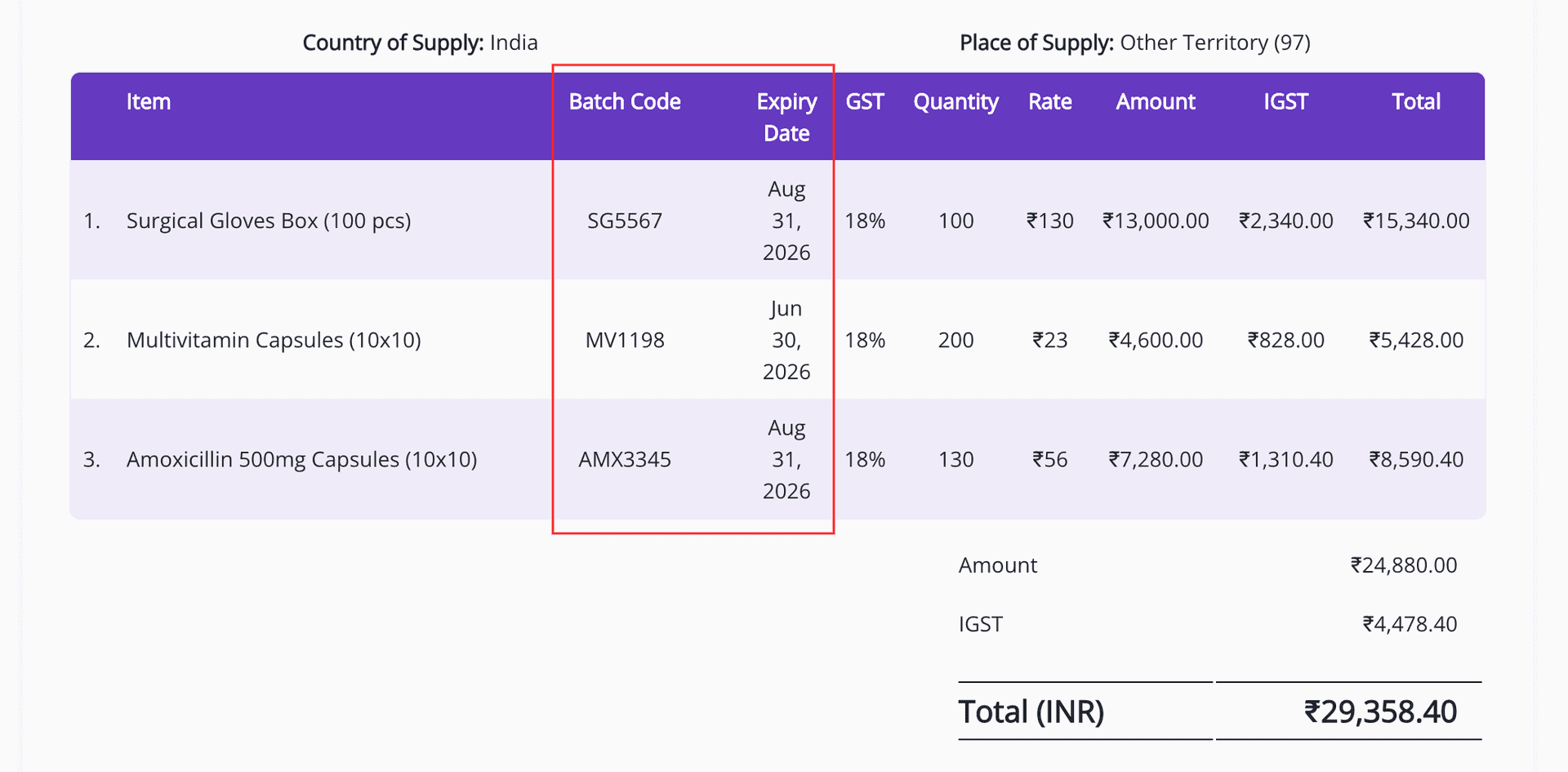Click the Quantity column header
The width and height of the screenshot is (1568, 772).
(x=955, y=102)
